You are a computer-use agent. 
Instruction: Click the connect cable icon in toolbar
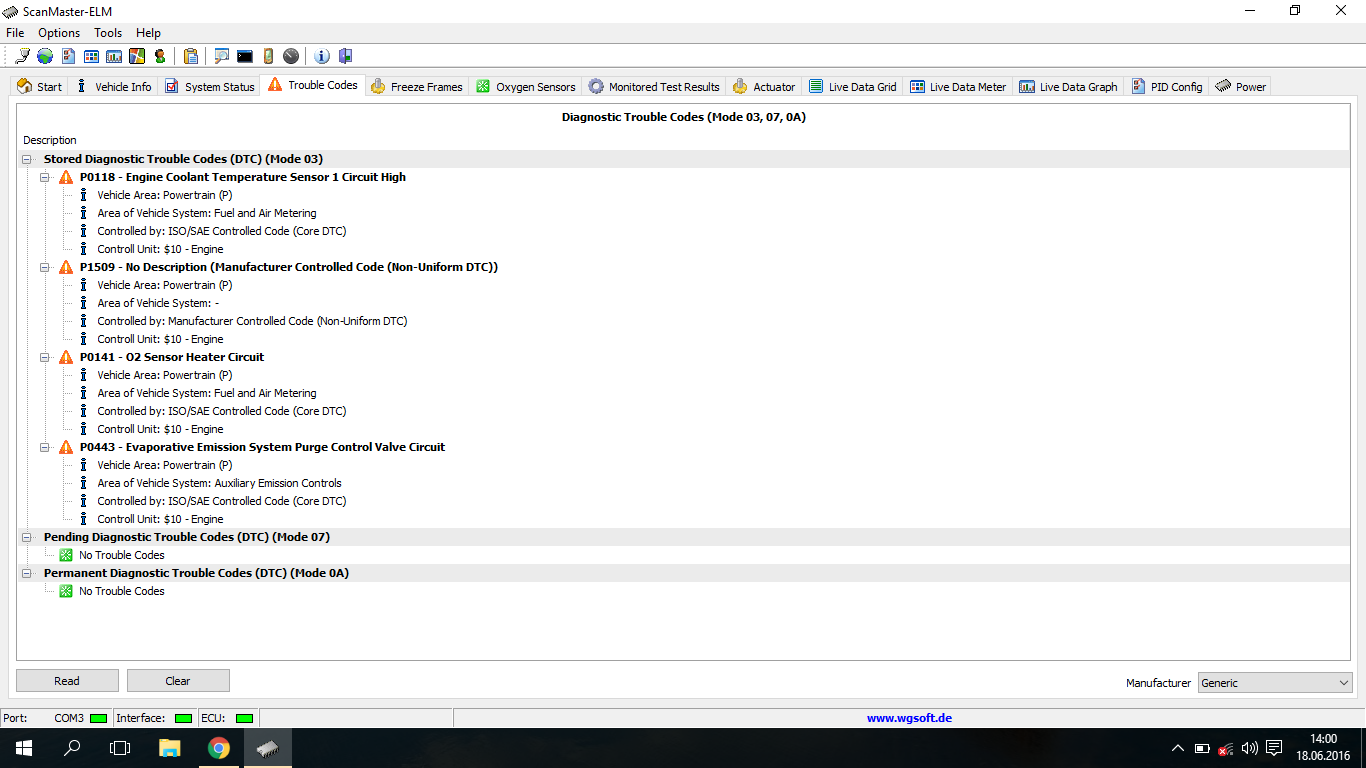[22, 56]
